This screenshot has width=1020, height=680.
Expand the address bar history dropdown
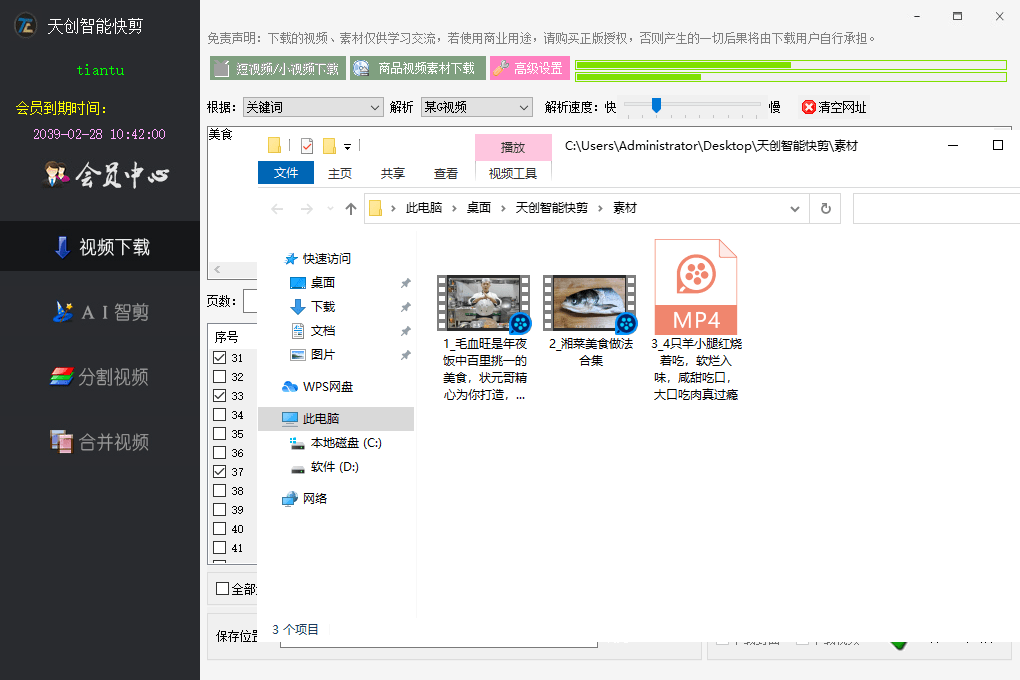[794, 209]
